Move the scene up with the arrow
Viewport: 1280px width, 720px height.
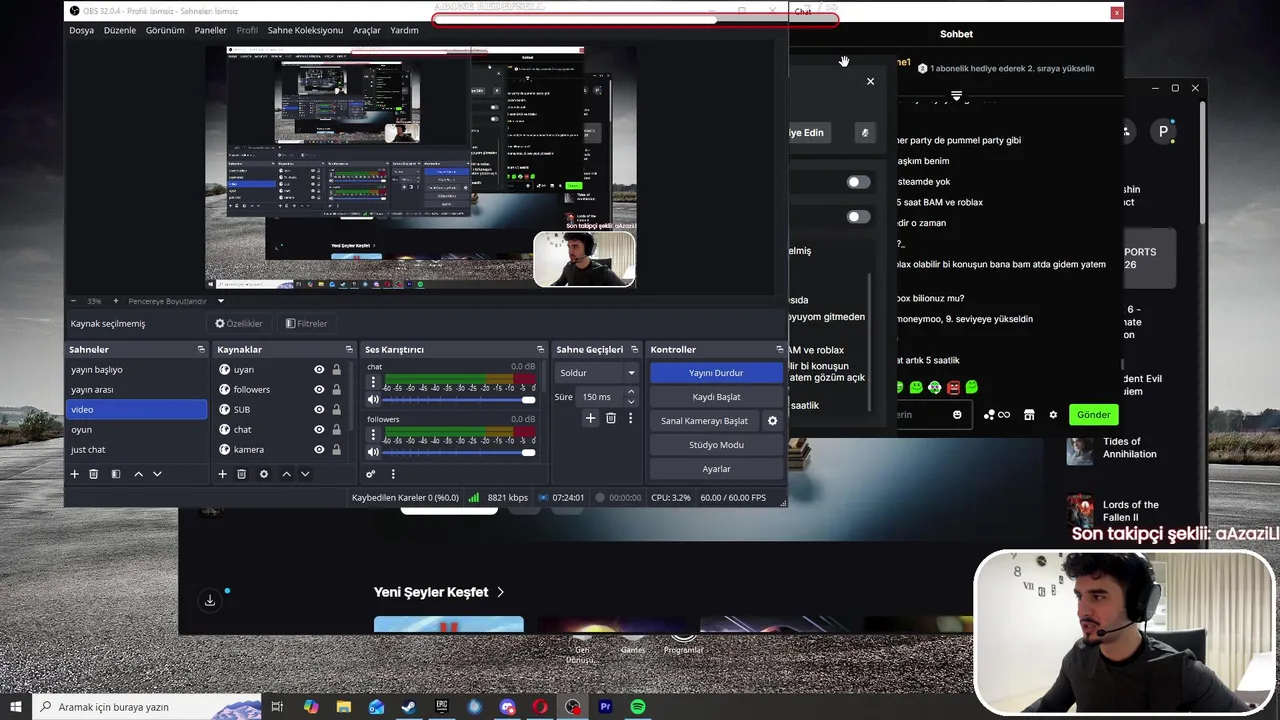tap(138, 474)
